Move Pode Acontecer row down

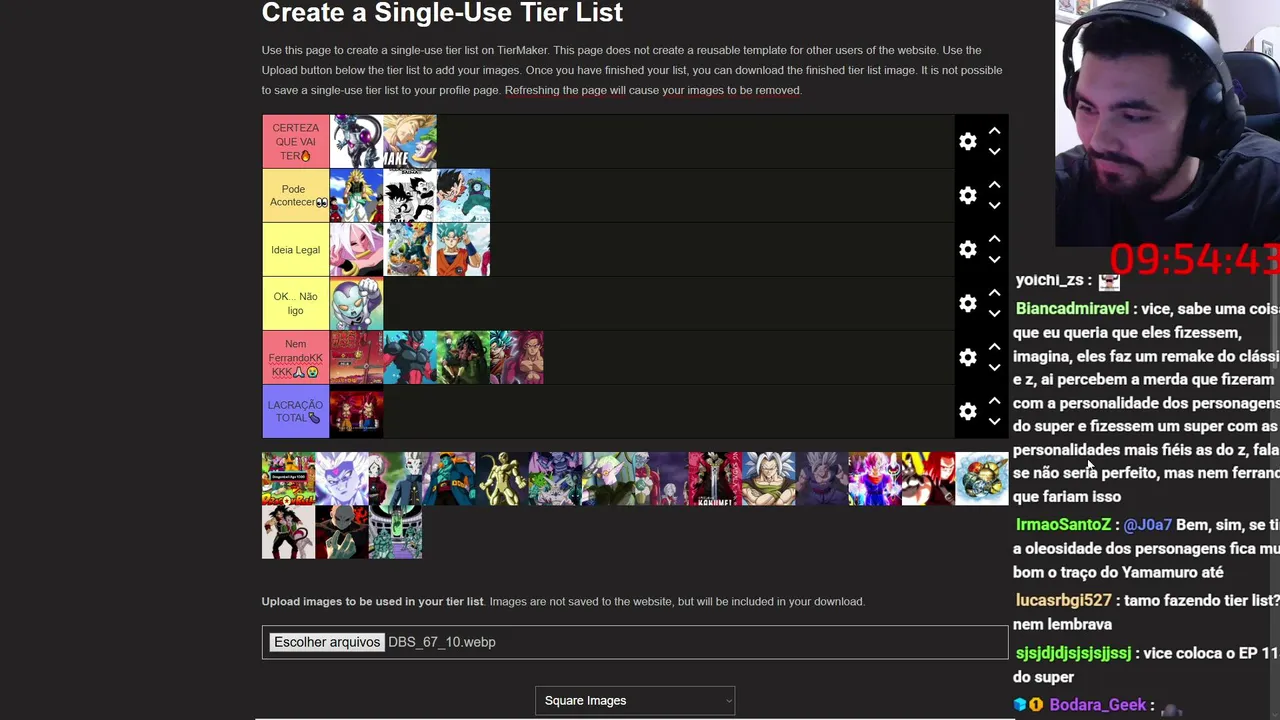pos(994,206)
